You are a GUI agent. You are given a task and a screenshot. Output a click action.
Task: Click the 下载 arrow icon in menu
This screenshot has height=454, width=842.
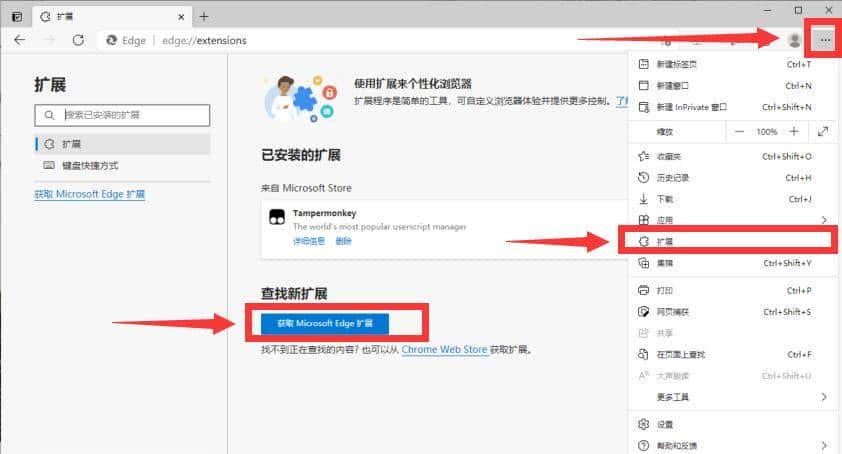coord(643,199)
